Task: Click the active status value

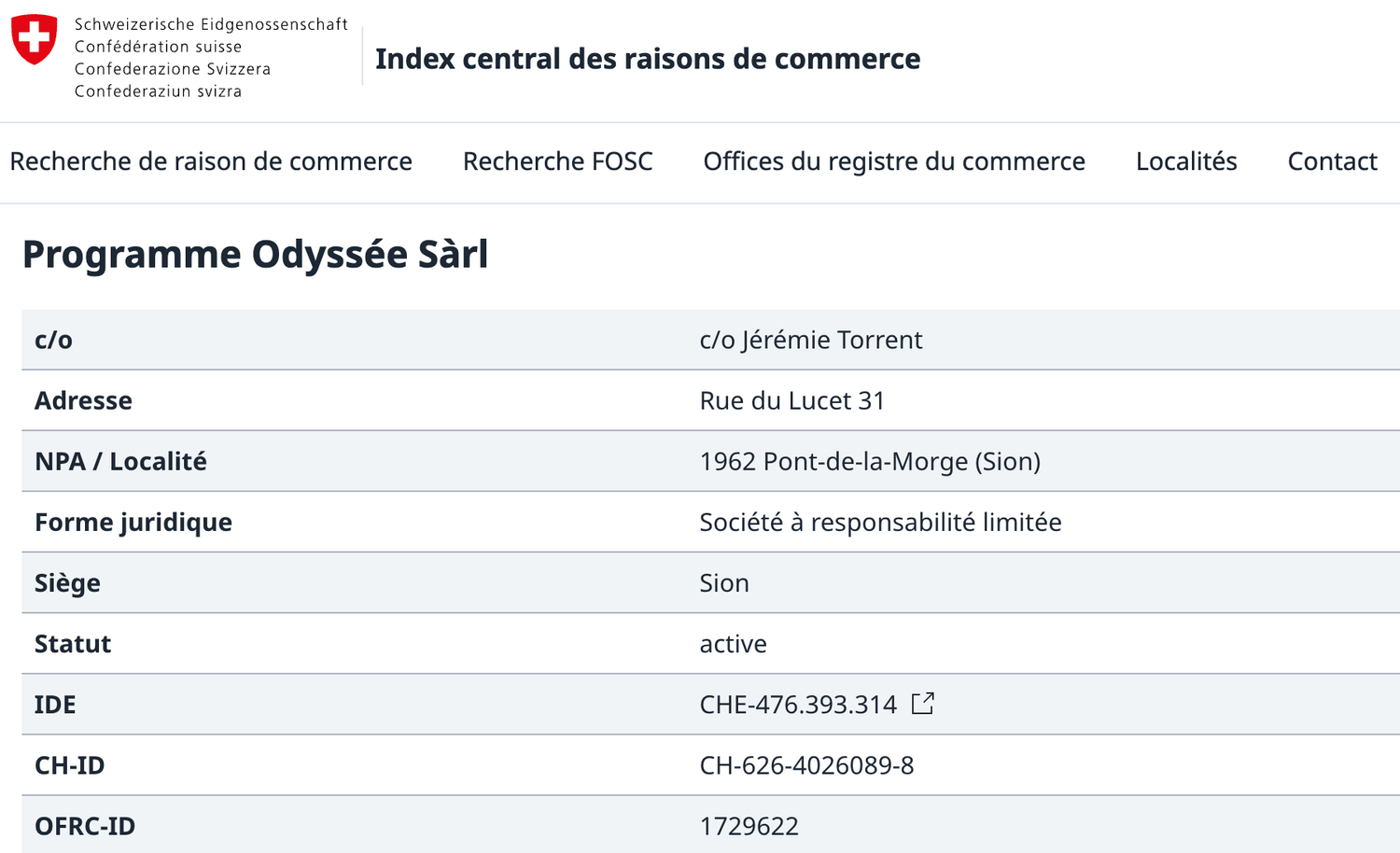Action: pyautogui.click(x=733, y=644)
